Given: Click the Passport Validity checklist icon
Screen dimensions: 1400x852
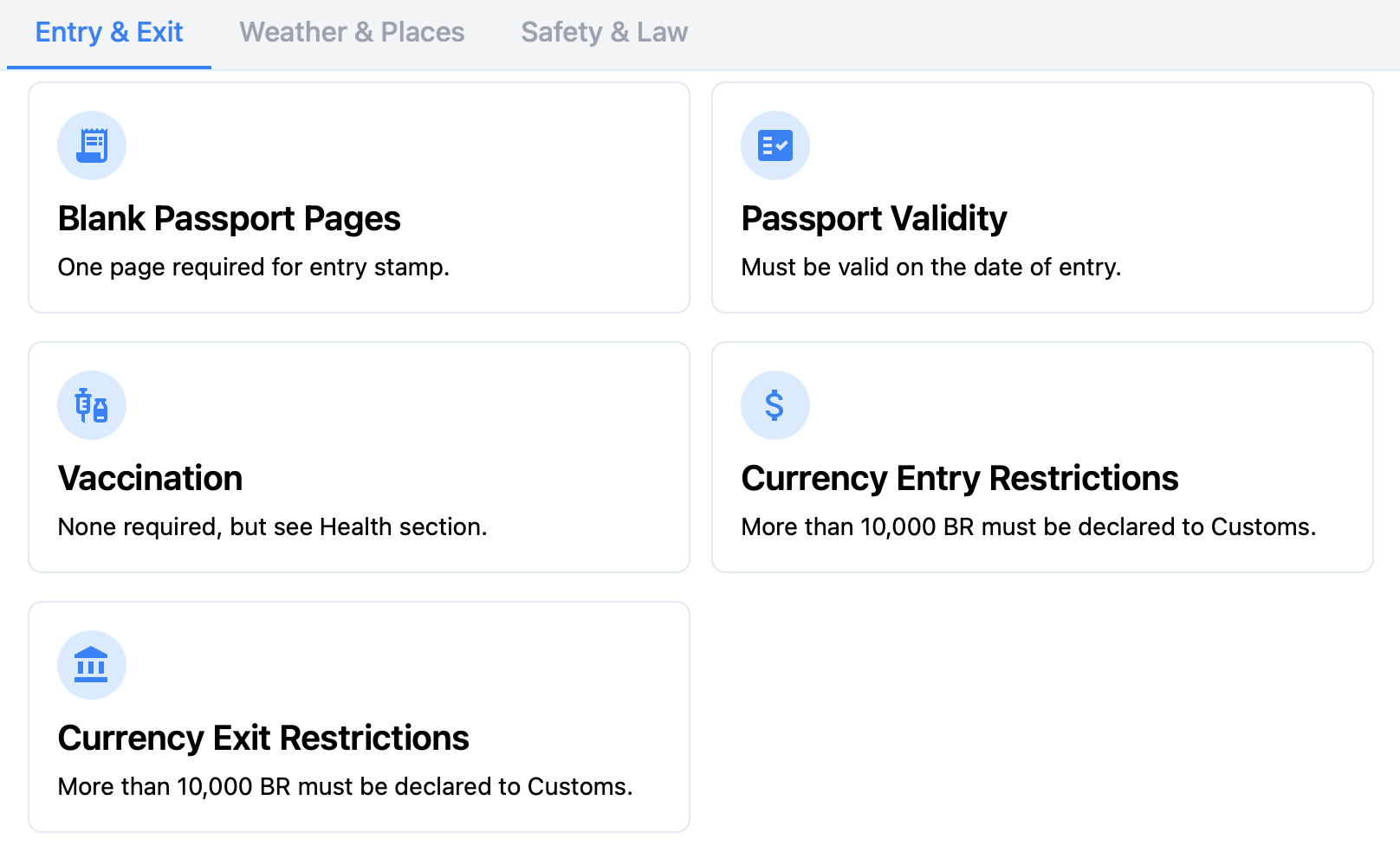Looking at the screenshot, I should (x=775, y=145).
